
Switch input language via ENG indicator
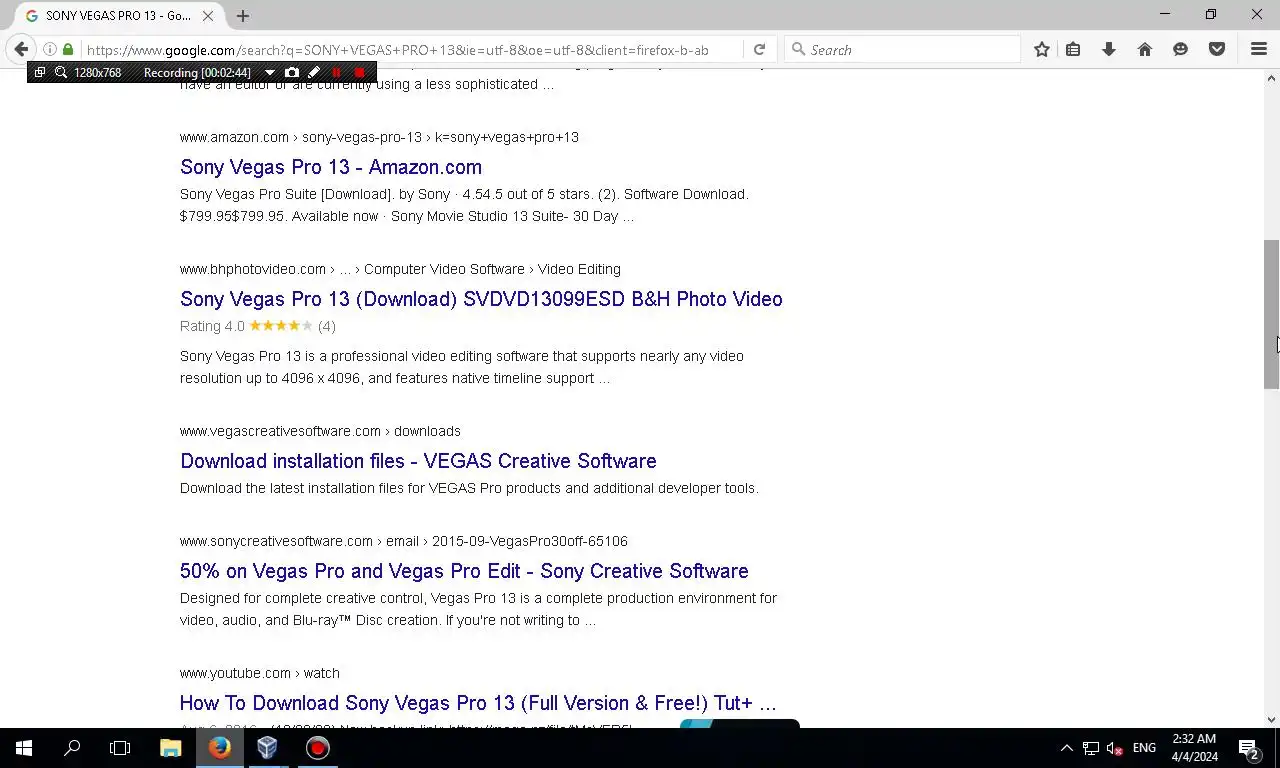coord(1144,748)
